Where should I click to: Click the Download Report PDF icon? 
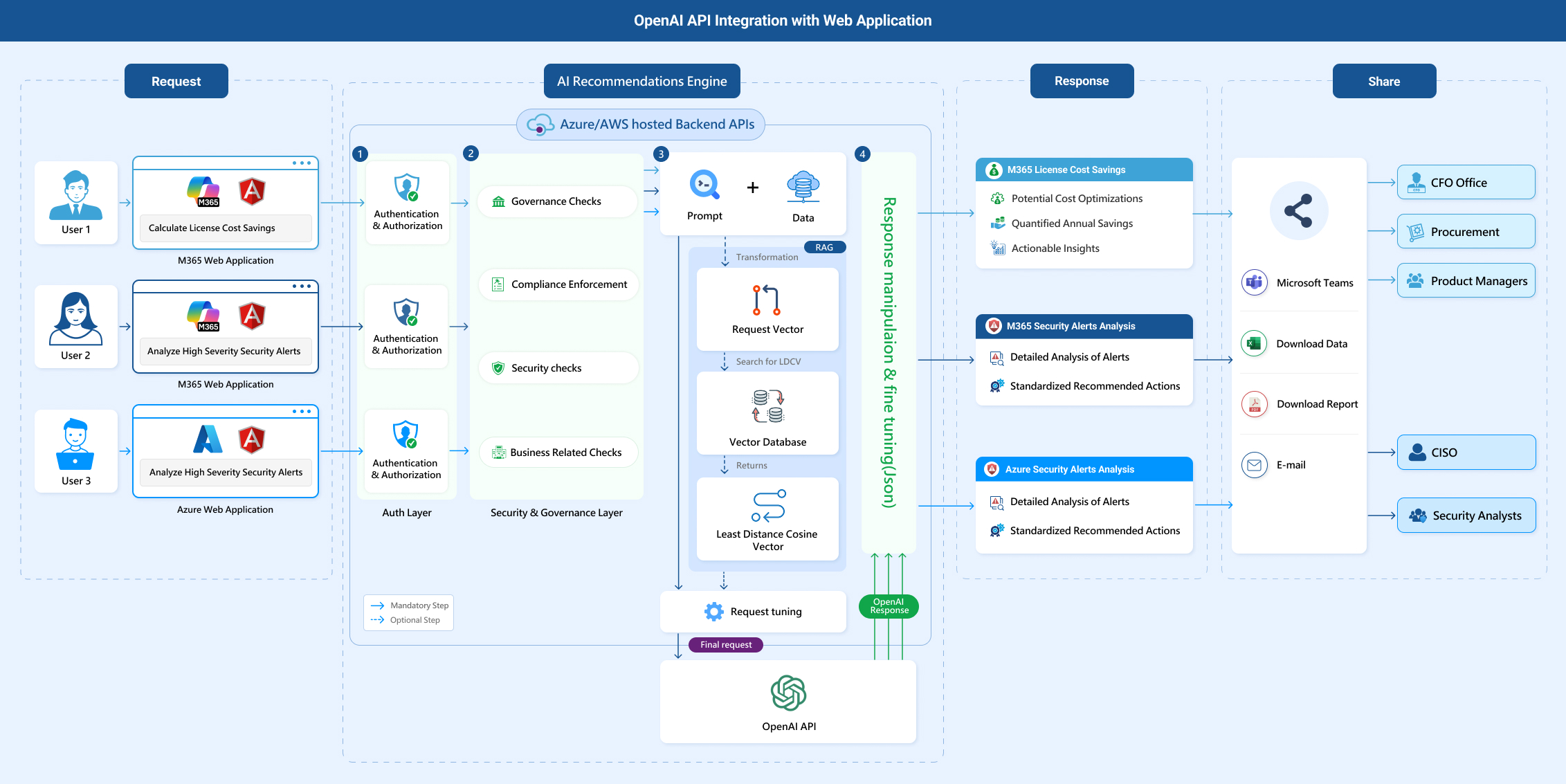tap(1255, 404)
